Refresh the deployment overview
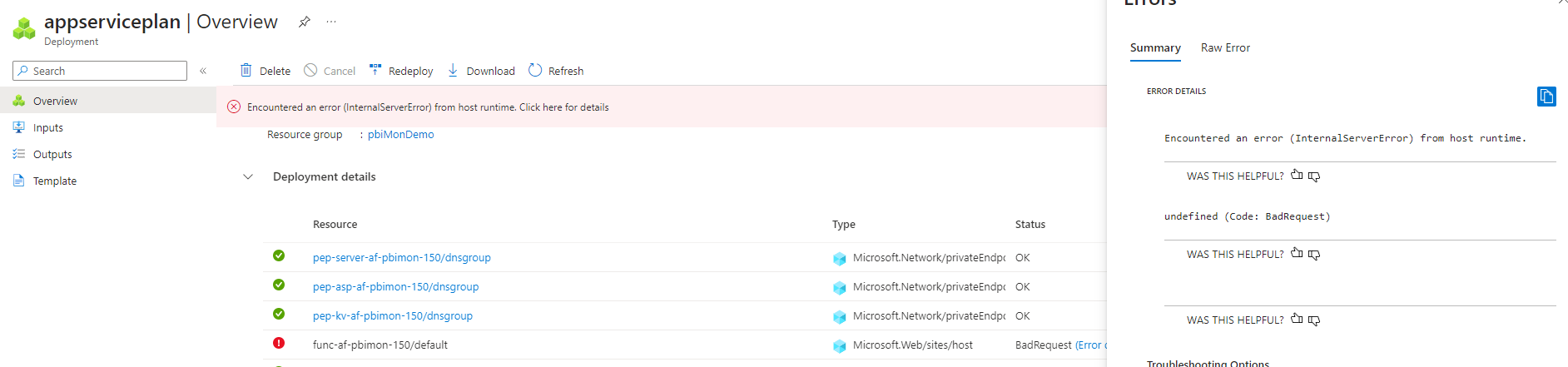Screen dimensions: 1568x367 (556, 71)
